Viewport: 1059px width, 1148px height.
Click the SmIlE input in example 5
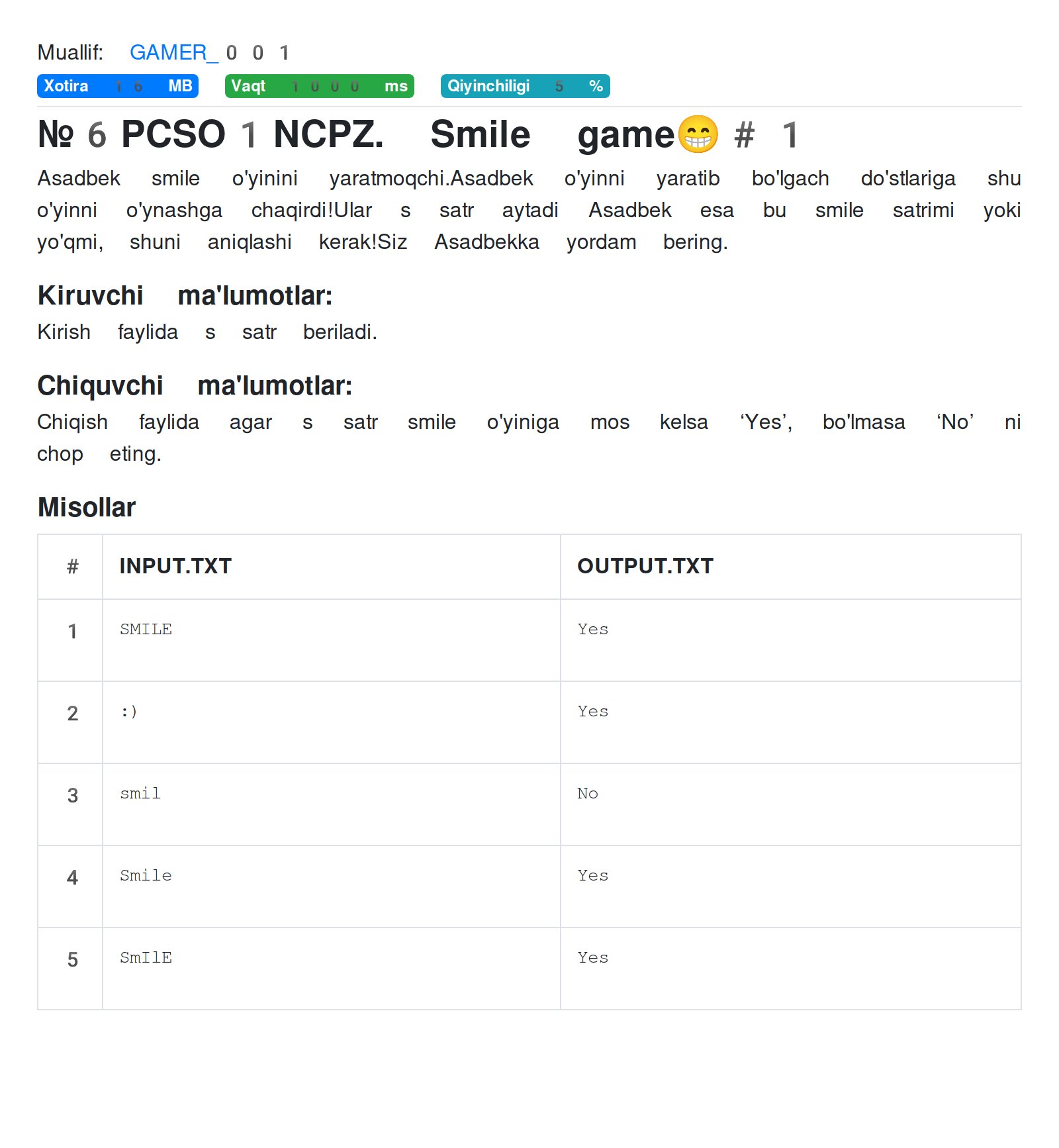146,957
